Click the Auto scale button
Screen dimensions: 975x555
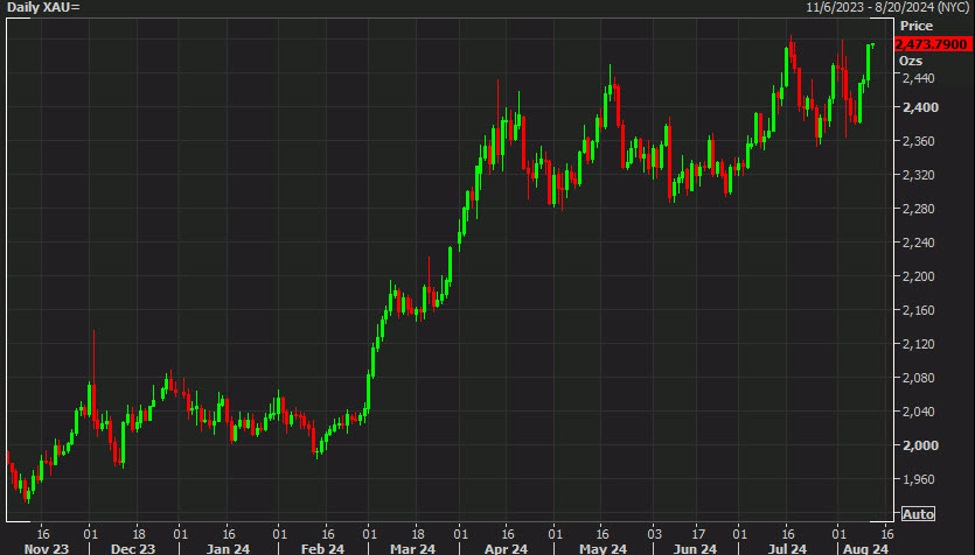[918, 514]
